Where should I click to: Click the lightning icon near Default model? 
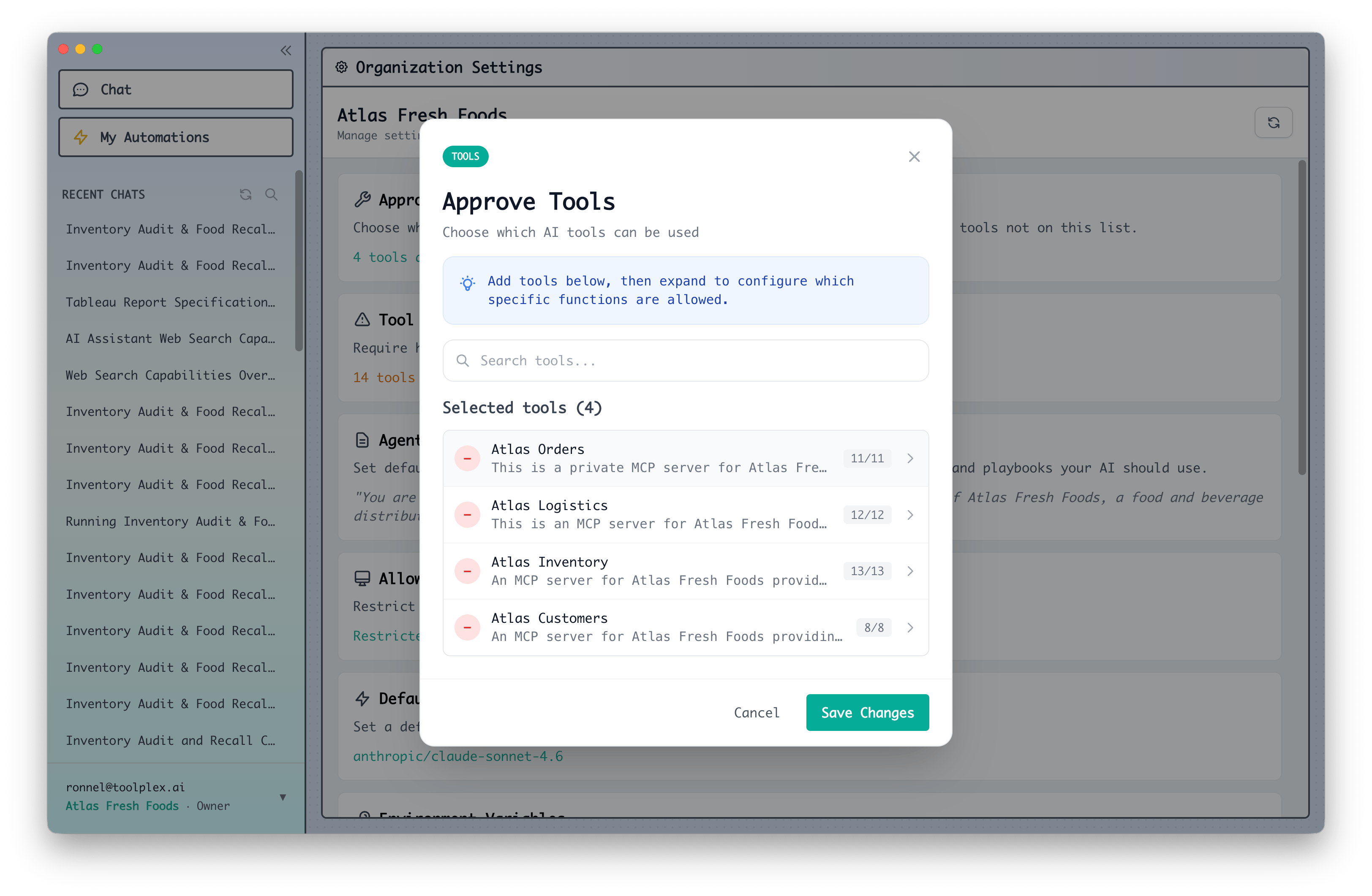(362, 698)
